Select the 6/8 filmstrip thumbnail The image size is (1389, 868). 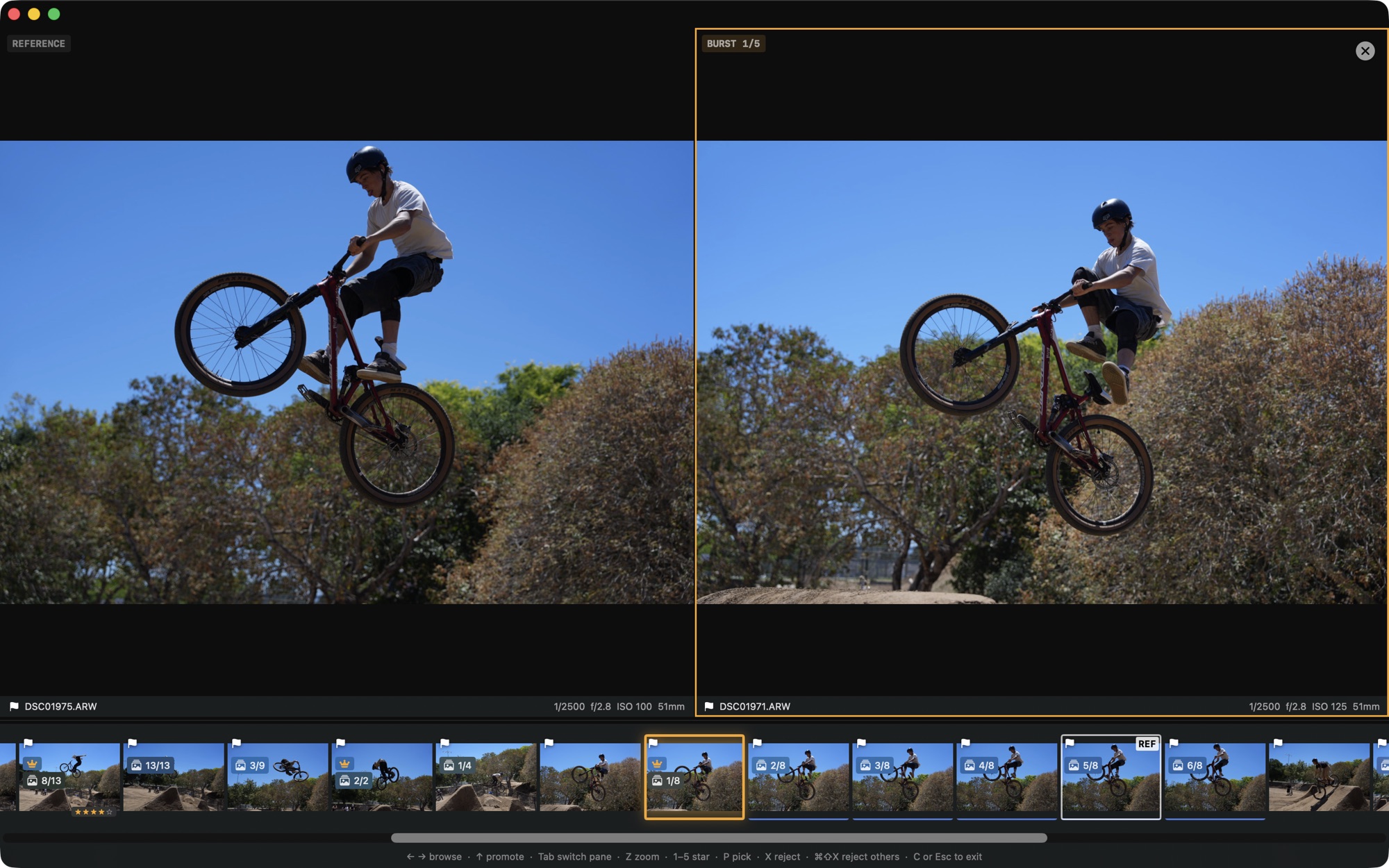coord(1215,777)
